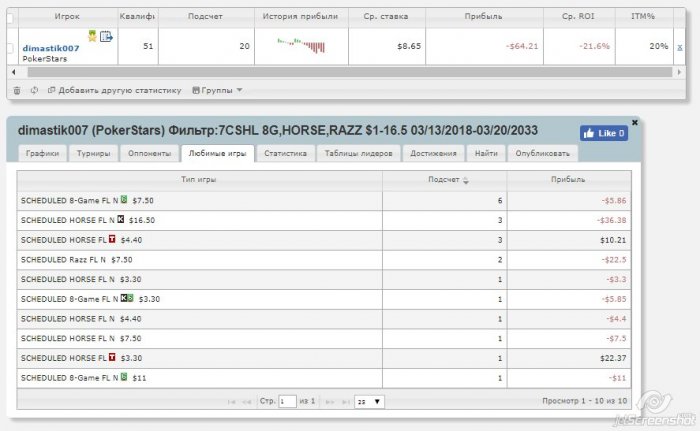
Task: Remove dimastik007 row using the x link
Action: [679, 47]
